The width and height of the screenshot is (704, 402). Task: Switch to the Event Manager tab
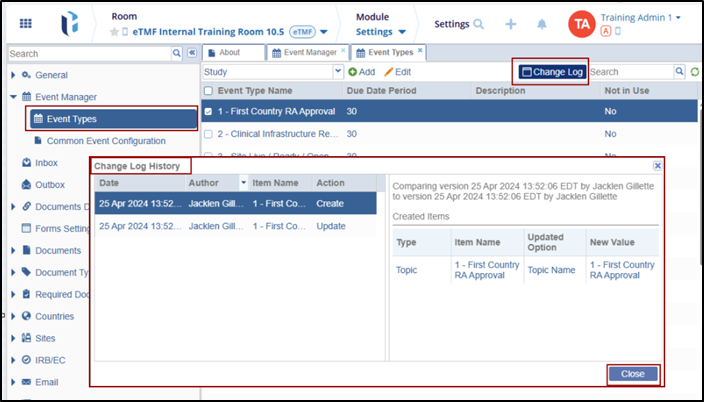coord(306,52)
